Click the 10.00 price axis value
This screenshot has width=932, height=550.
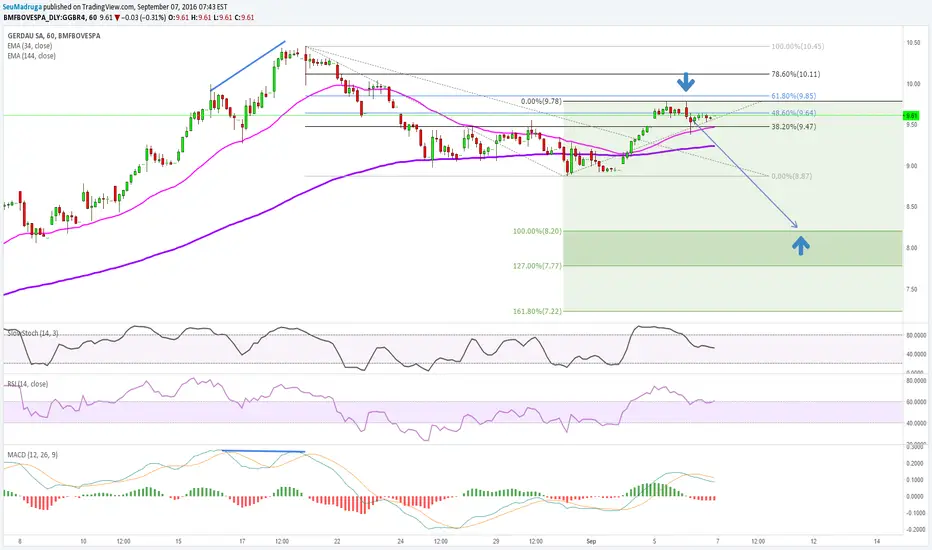[x=913, y=84]
